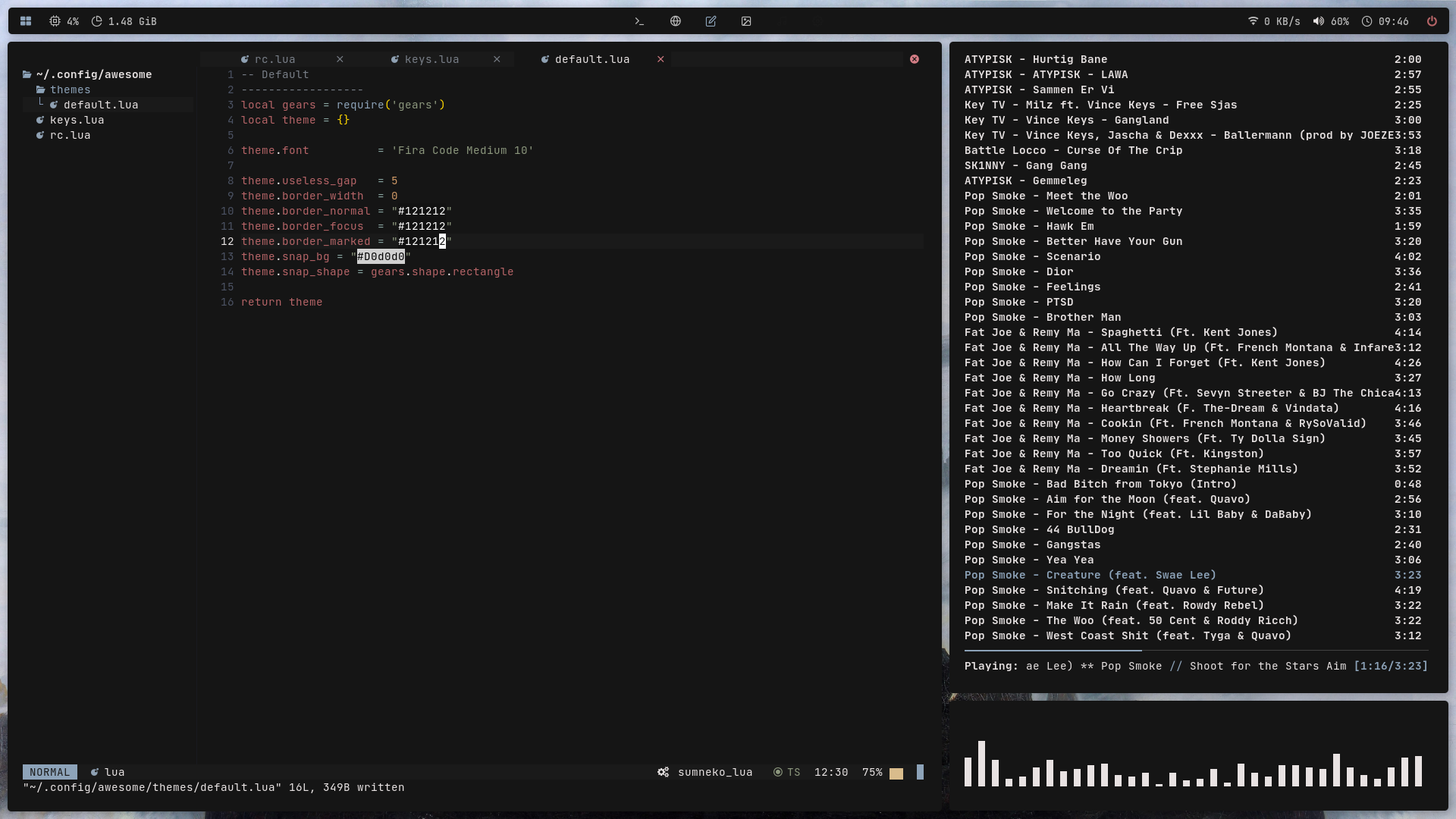Close the rc.lua tab
This screenshot has height=819, width=1456.
click(x=340, y=59)
